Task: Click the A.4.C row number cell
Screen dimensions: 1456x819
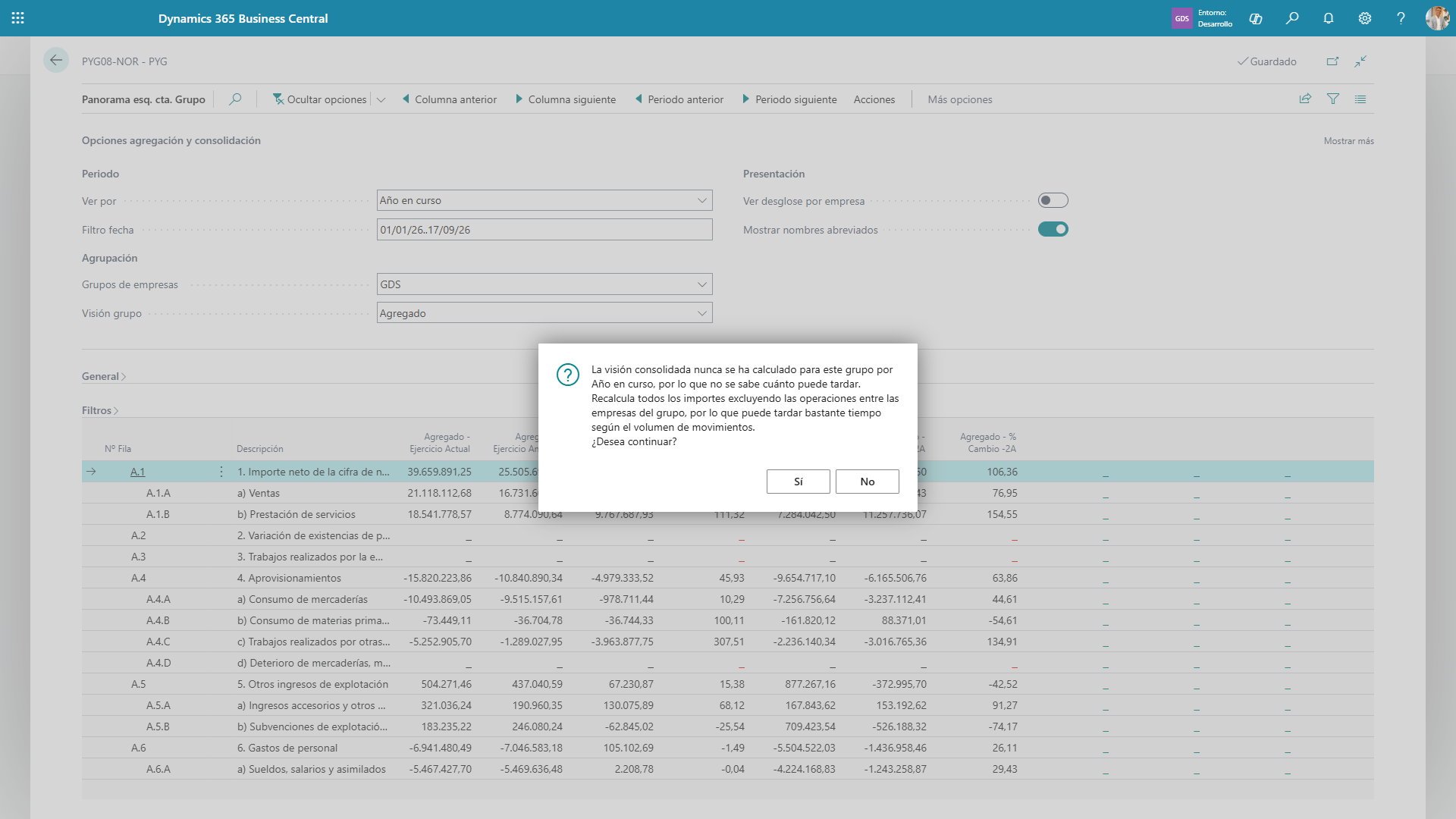Action: click(158, 642)
